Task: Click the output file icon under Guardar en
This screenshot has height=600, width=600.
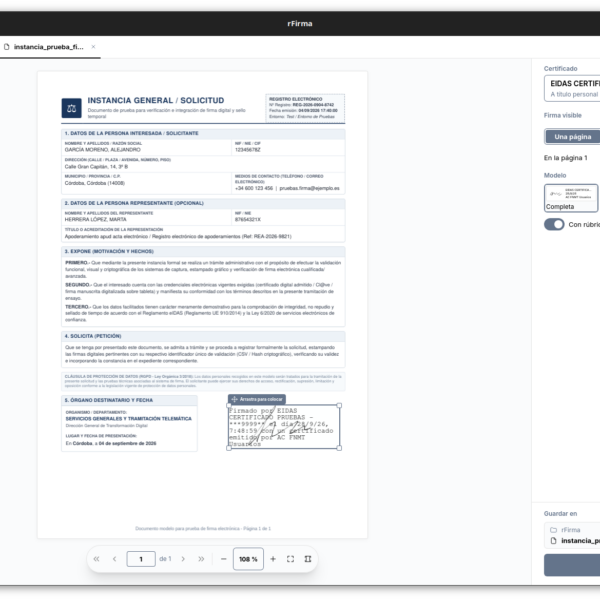Action: [x=553, y=541]
